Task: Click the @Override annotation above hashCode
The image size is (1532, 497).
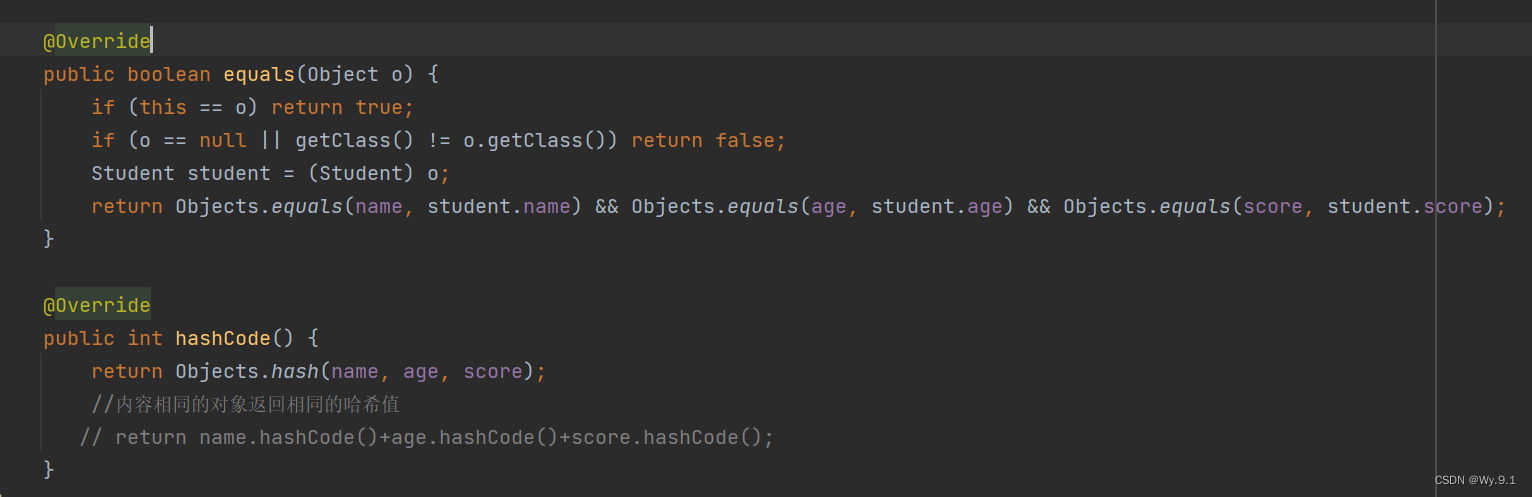Action: 97,306
